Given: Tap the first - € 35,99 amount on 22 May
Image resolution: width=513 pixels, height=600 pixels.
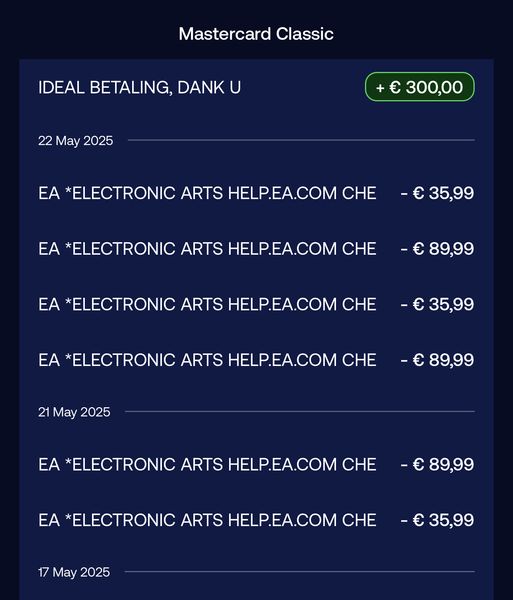Looking at the screenshot, I should 437,193.
